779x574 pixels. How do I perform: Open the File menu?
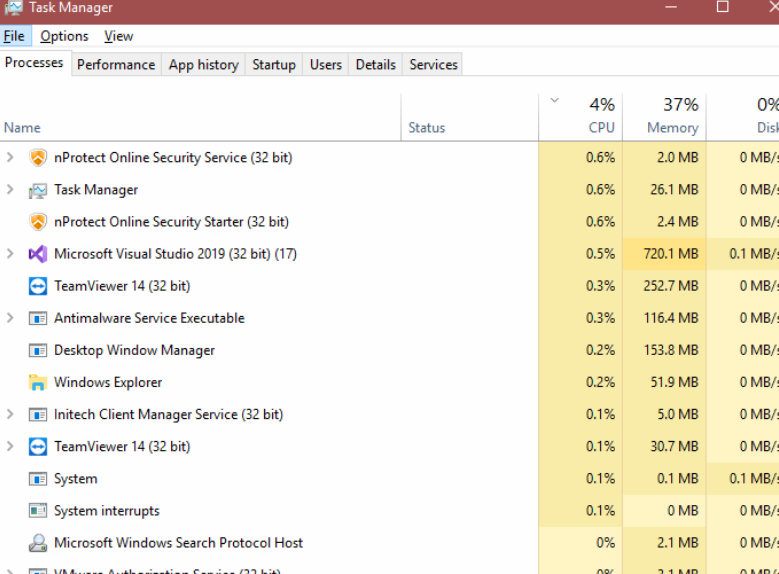coord(14,36)
